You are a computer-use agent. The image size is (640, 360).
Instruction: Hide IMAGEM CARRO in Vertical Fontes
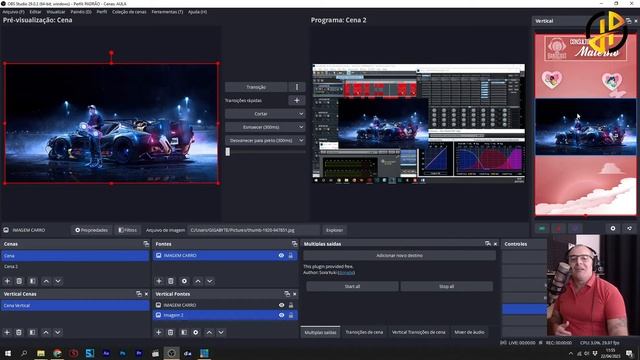(x=281, y=305)
